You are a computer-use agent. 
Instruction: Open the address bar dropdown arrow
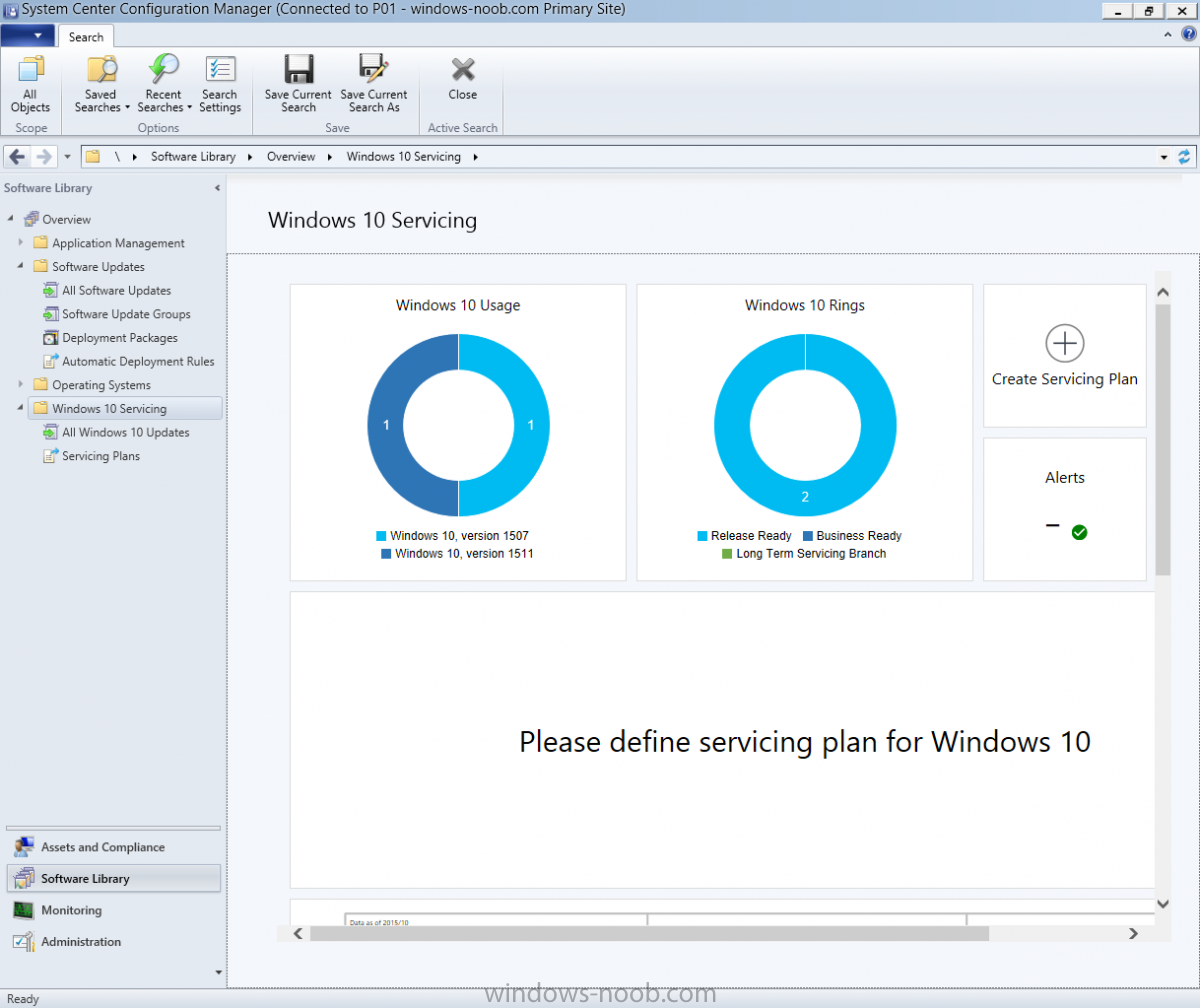(x=1164, y=157)
